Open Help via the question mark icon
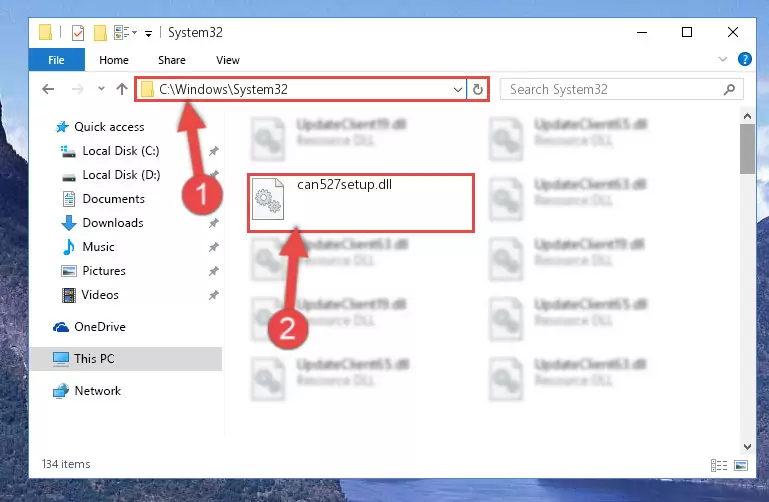The width and height of the screenshot is (769, 502). click(x=744, y=59)
